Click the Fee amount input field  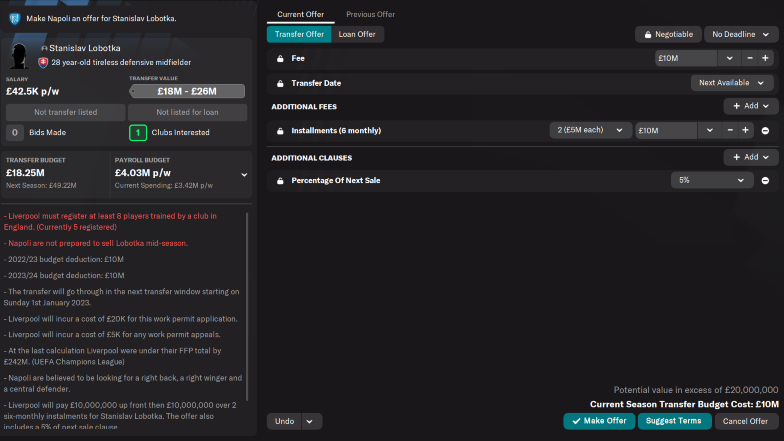tap(686, 58)
